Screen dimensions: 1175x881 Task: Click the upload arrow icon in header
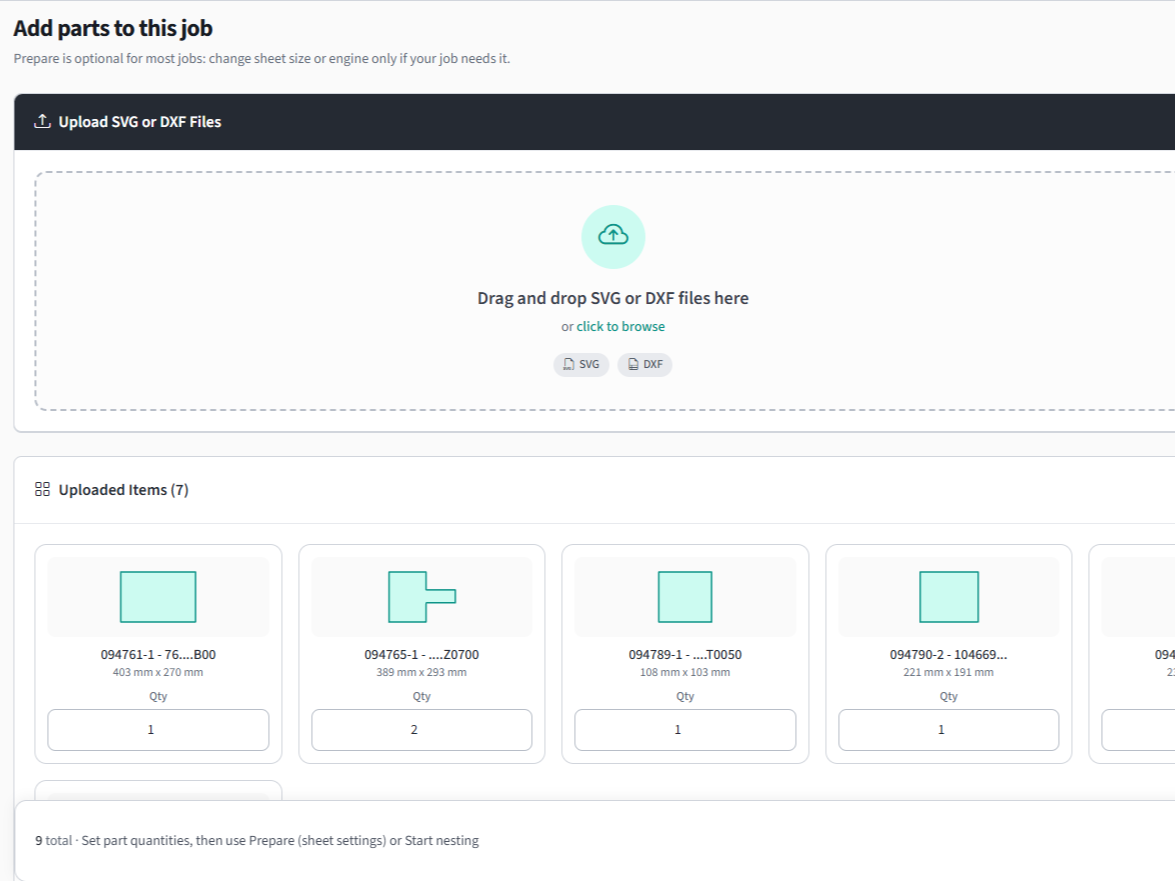(42, 122)
